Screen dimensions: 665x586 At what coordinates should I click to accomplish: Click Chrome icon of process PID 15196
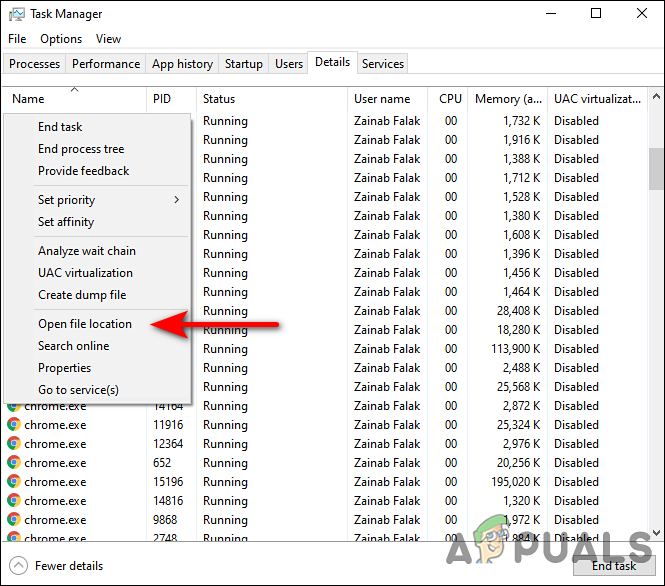click(x=14, y=482)
